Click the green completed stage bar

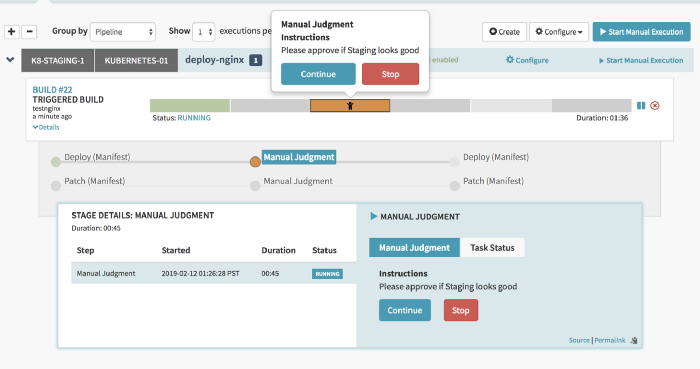[x=190, y=106]
